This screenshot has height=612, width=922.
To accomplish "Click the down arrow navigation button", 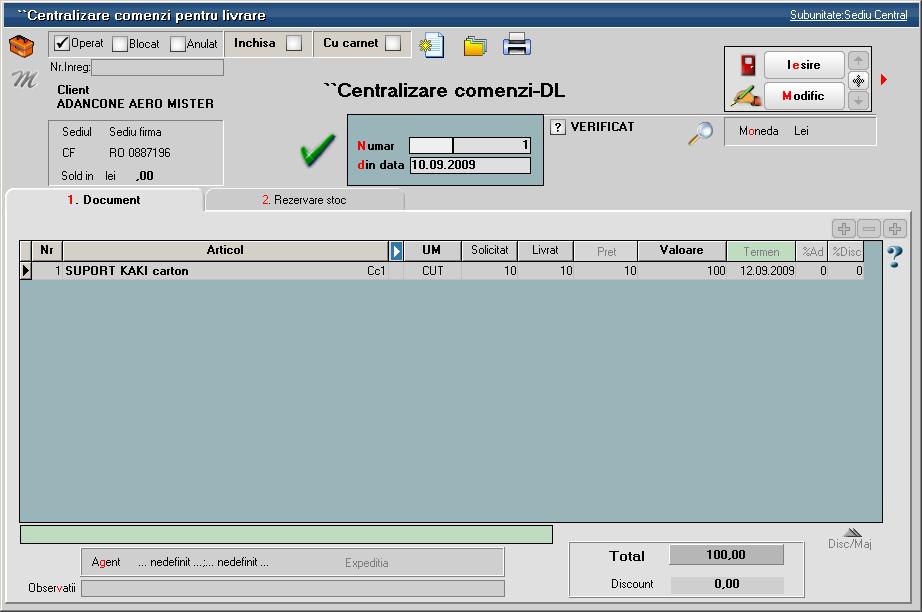I will pyautogui.click(x=858, y=101).
